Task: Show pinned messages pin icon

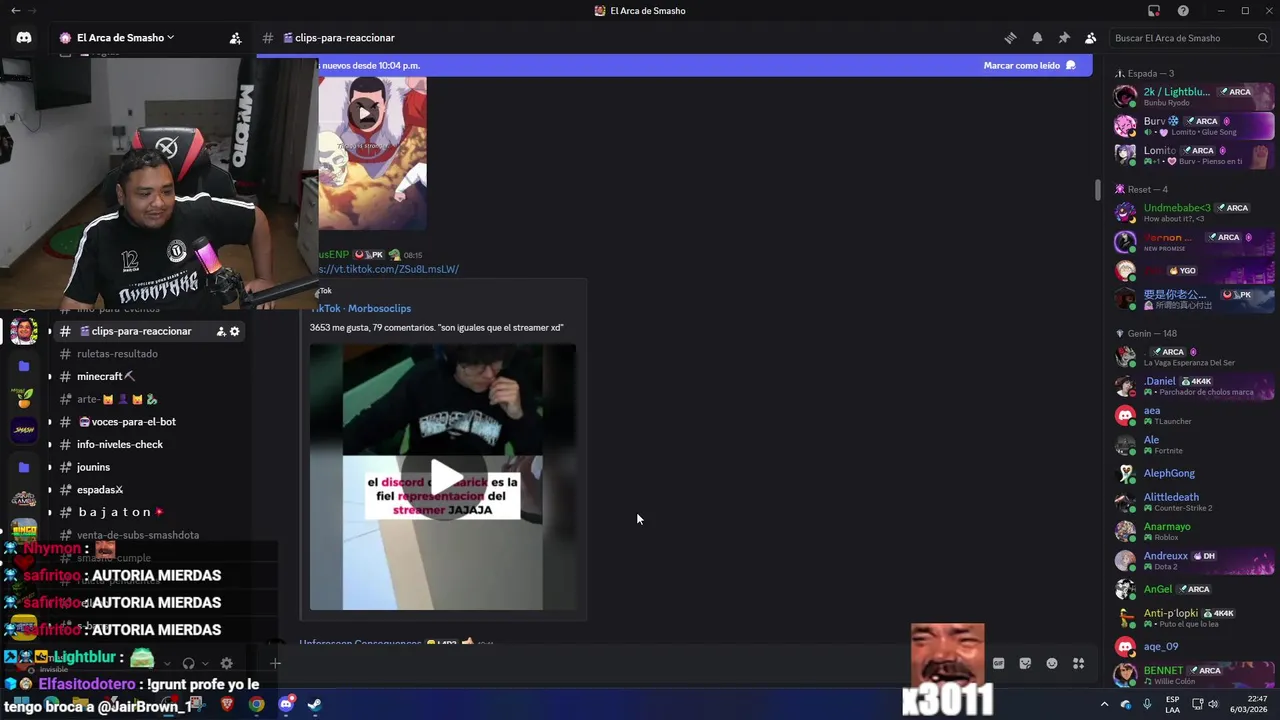Action: [1064, 38]
